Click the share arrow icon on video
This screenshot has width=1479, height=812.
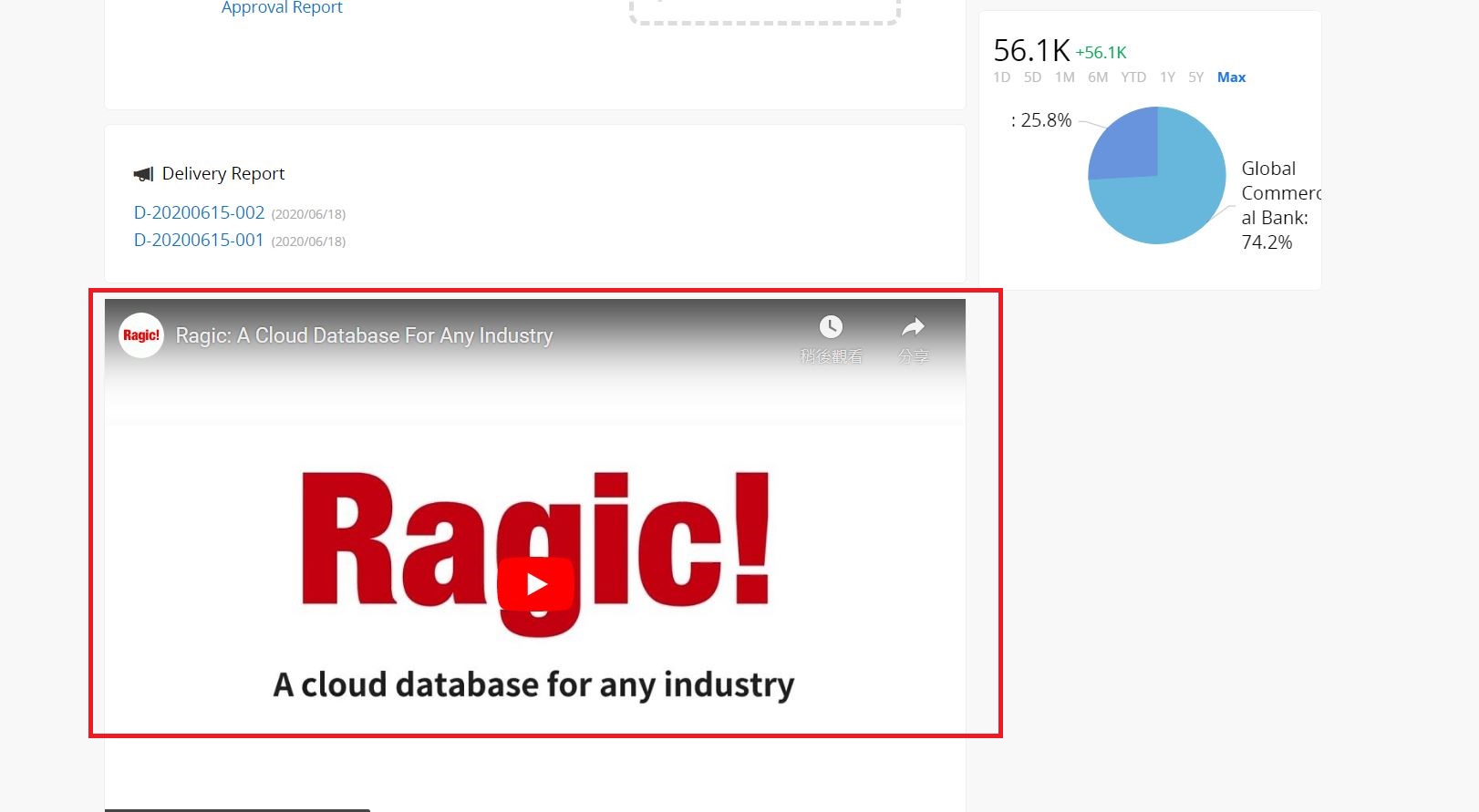(913, 326)
